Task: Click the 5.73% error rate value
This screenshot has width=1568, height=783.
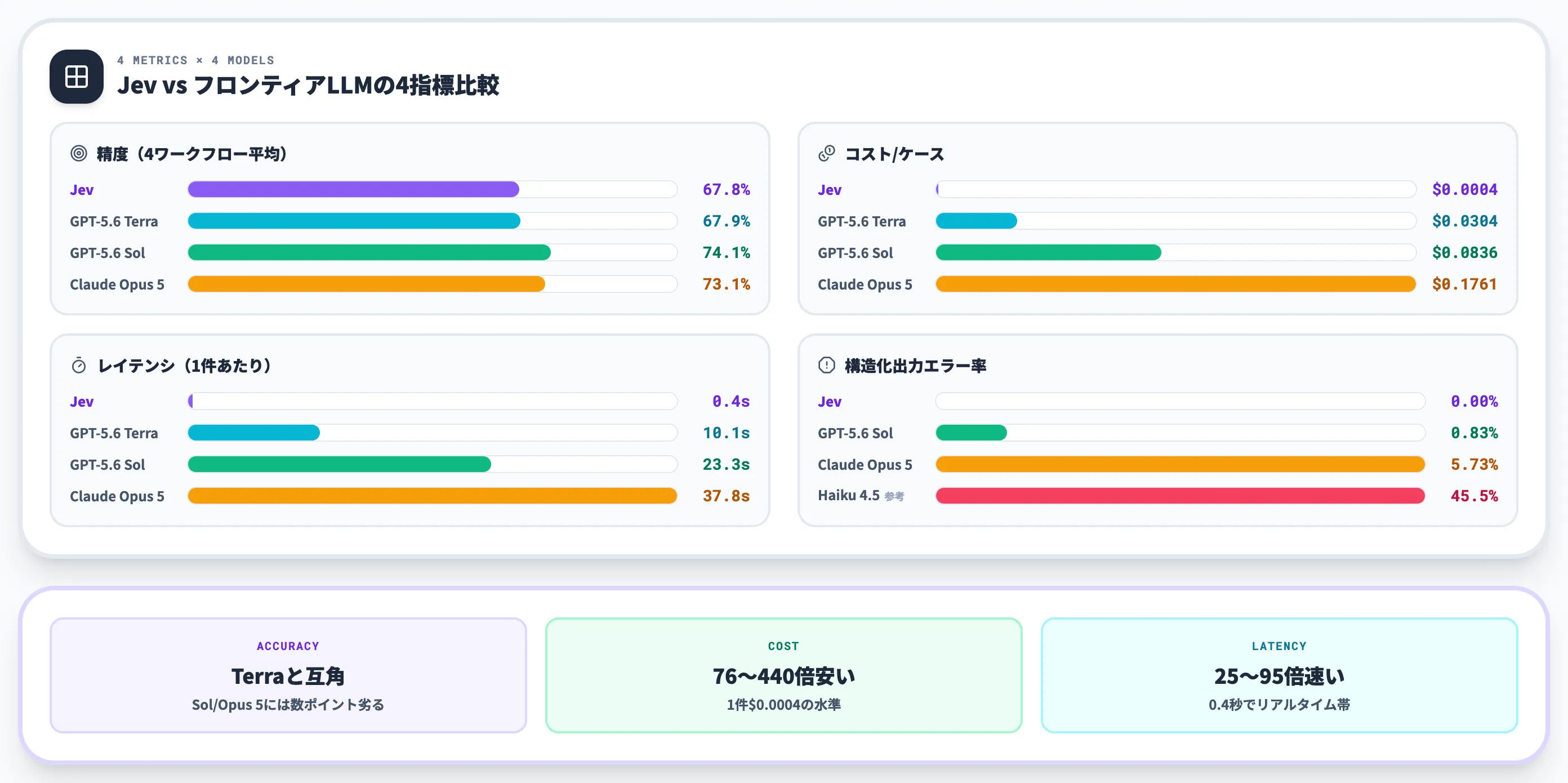Action: pyautogui.click(x=1473, y=464)
